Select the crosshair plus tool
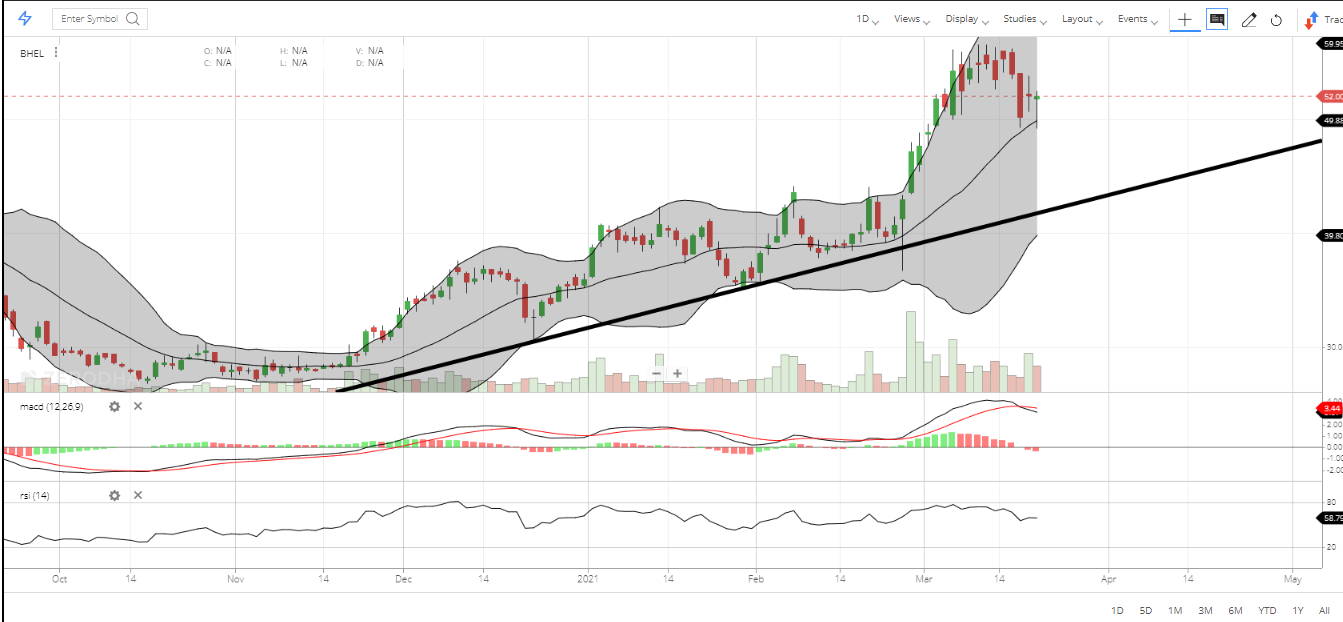 (x=1185, y=19)
